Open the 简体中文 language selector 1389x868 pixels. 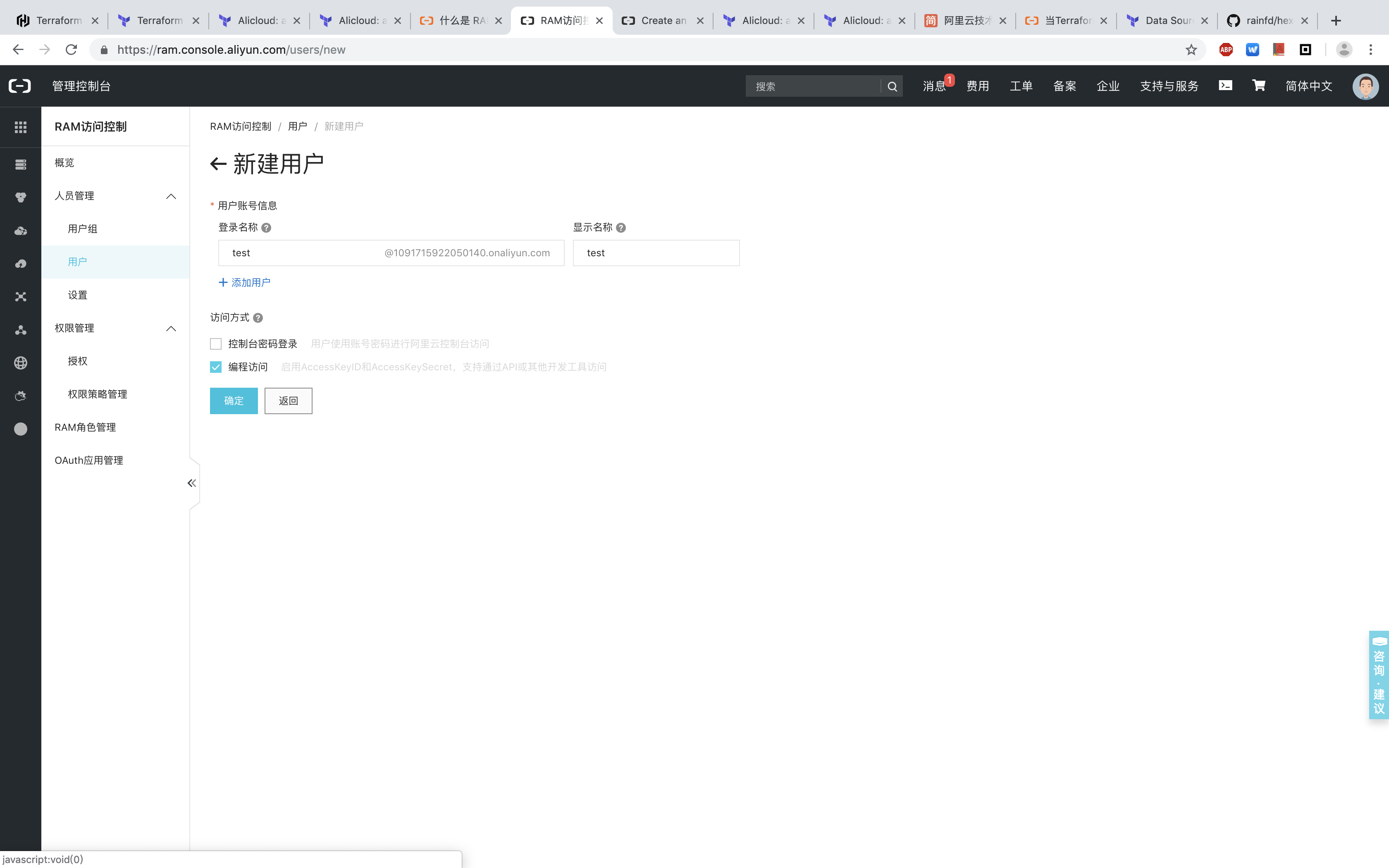coord(1309,86)
